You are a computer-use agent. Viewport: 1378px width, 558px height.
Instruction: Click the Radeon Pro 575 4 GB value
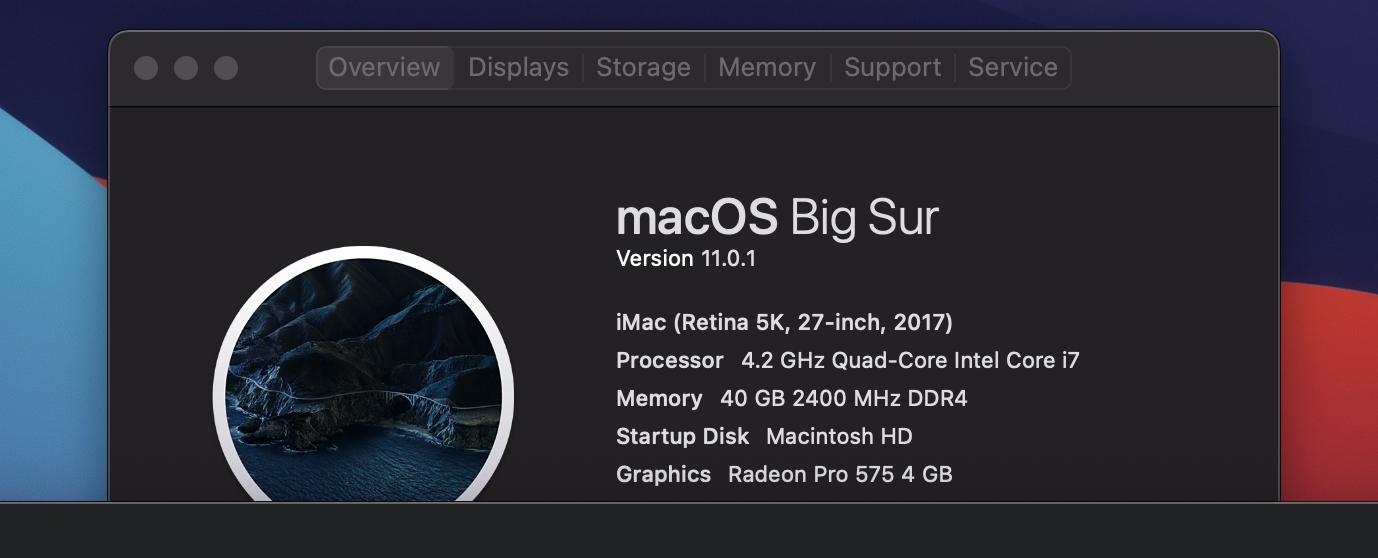840,474
